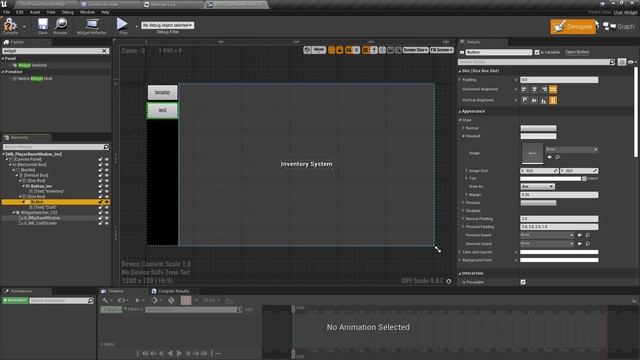Click the localization globe icon in designer toolbar
640x360 pixels.
coord(307,50)
